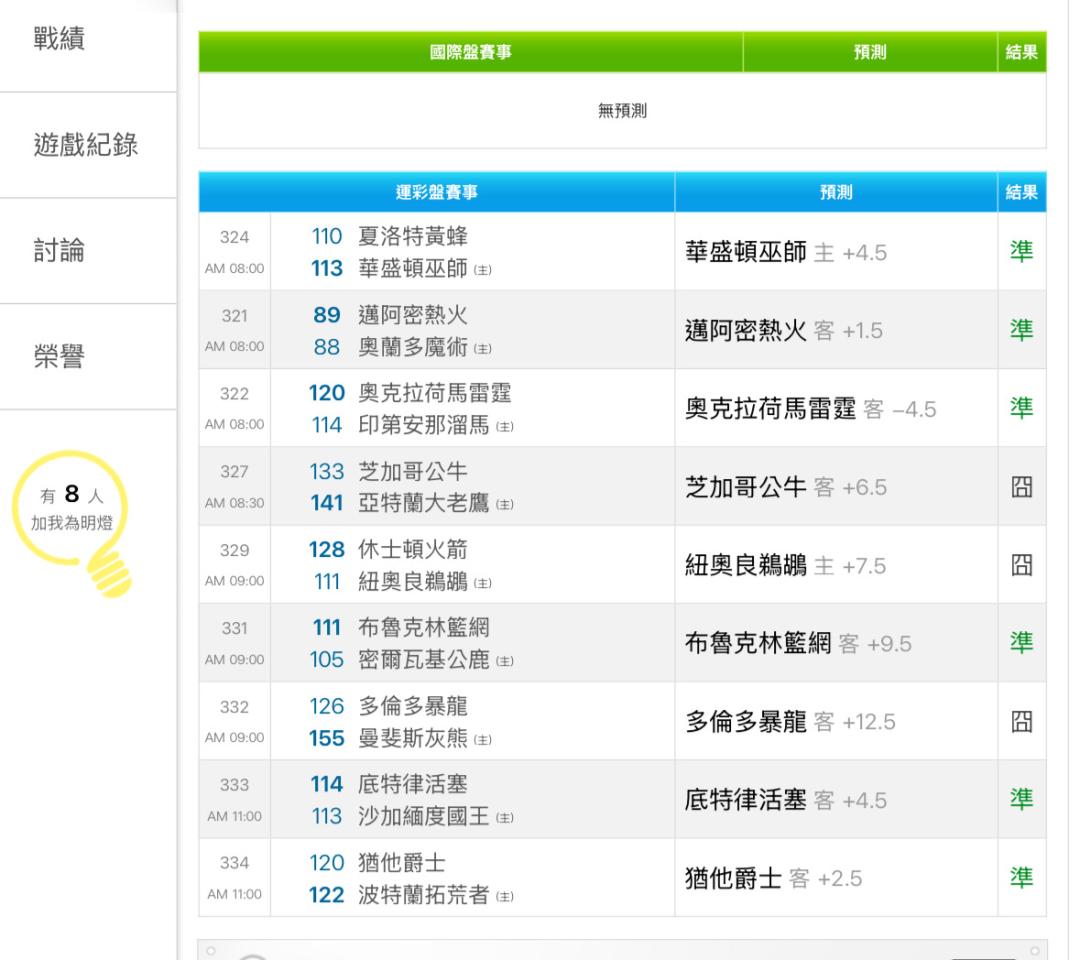Click the 囧 result for game 327

[x=1021, y=487]
